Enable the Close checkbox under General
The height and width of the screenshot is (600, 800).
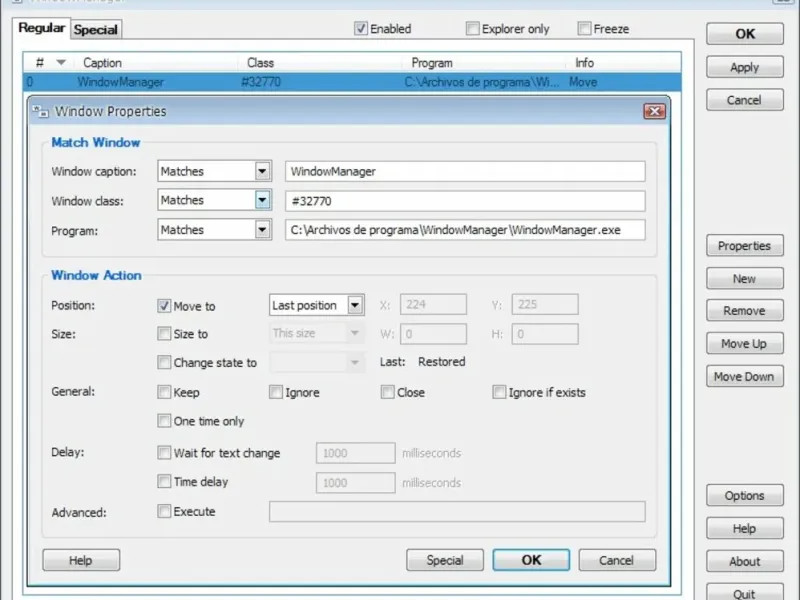pos(387,392)
